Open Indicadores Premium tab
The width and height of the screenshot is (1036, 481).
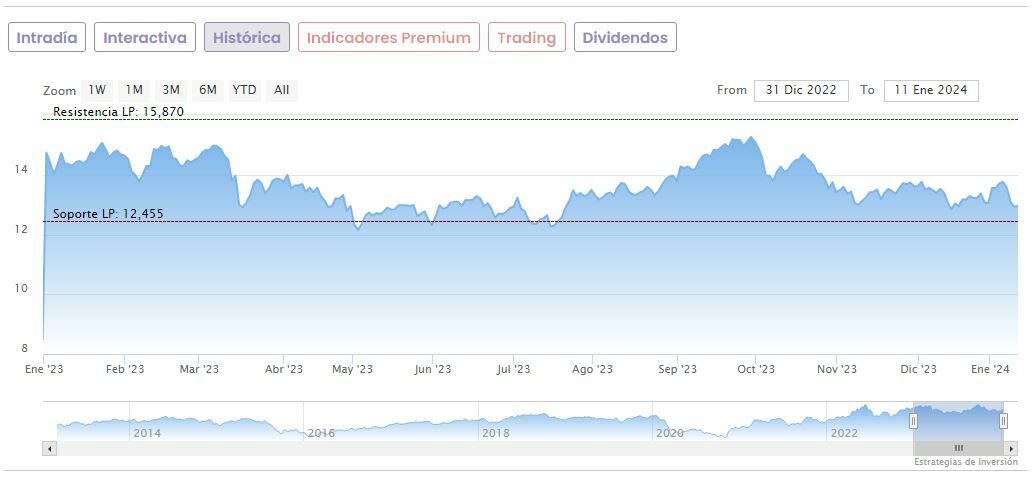point(388,38)
